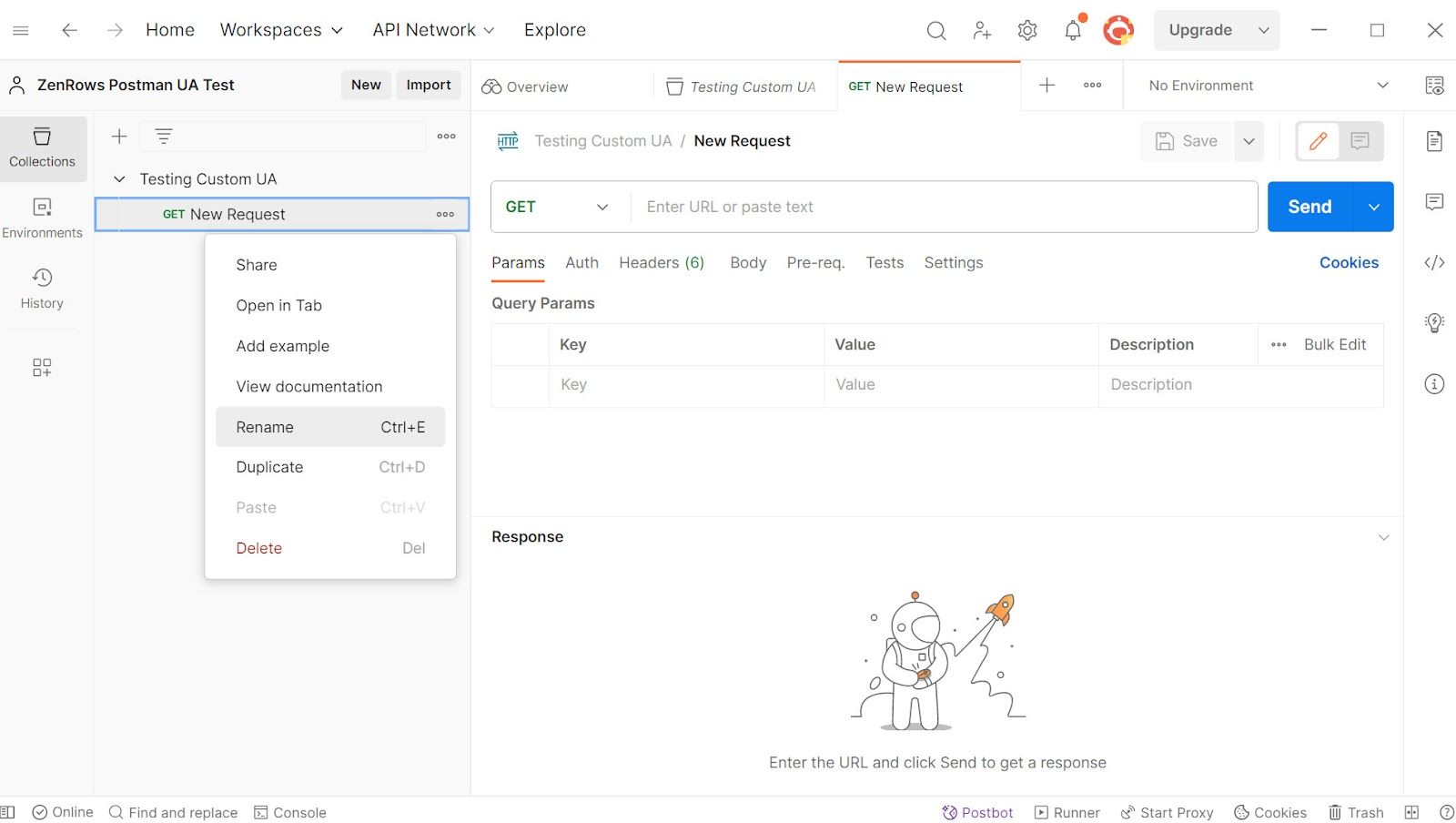Open Postbot in status bar
The image size is (1456, 823).
[977, 812]
